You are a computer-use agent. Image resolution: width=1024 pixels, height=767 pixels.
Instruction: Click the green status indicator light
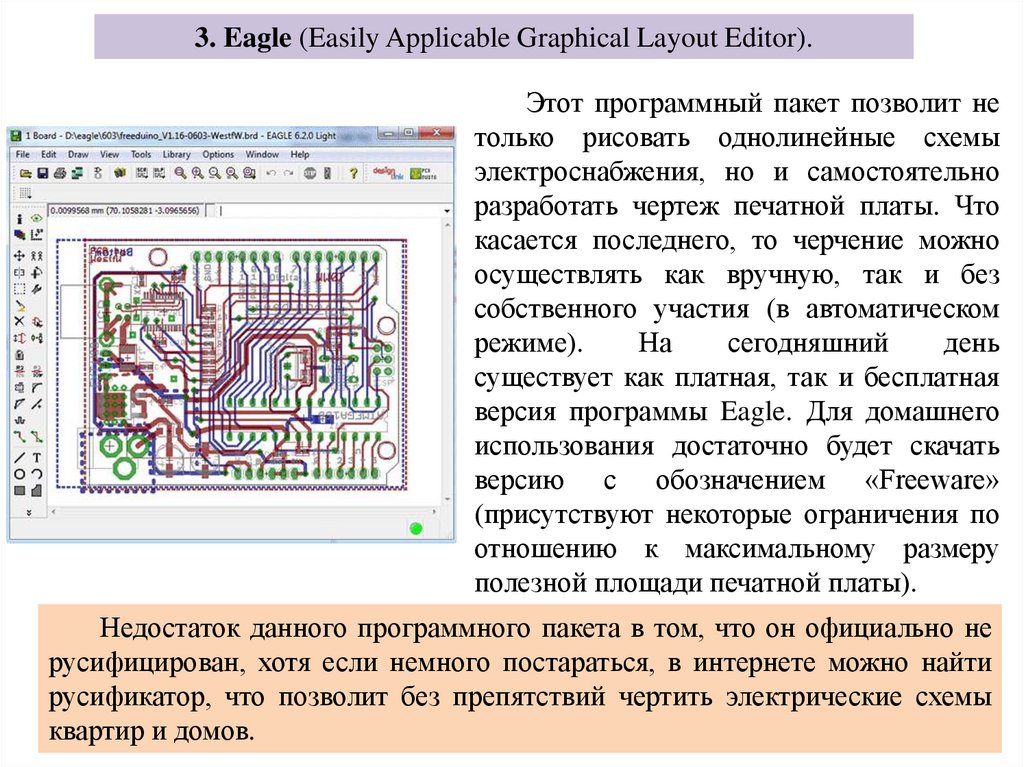(x=415, y=528)
